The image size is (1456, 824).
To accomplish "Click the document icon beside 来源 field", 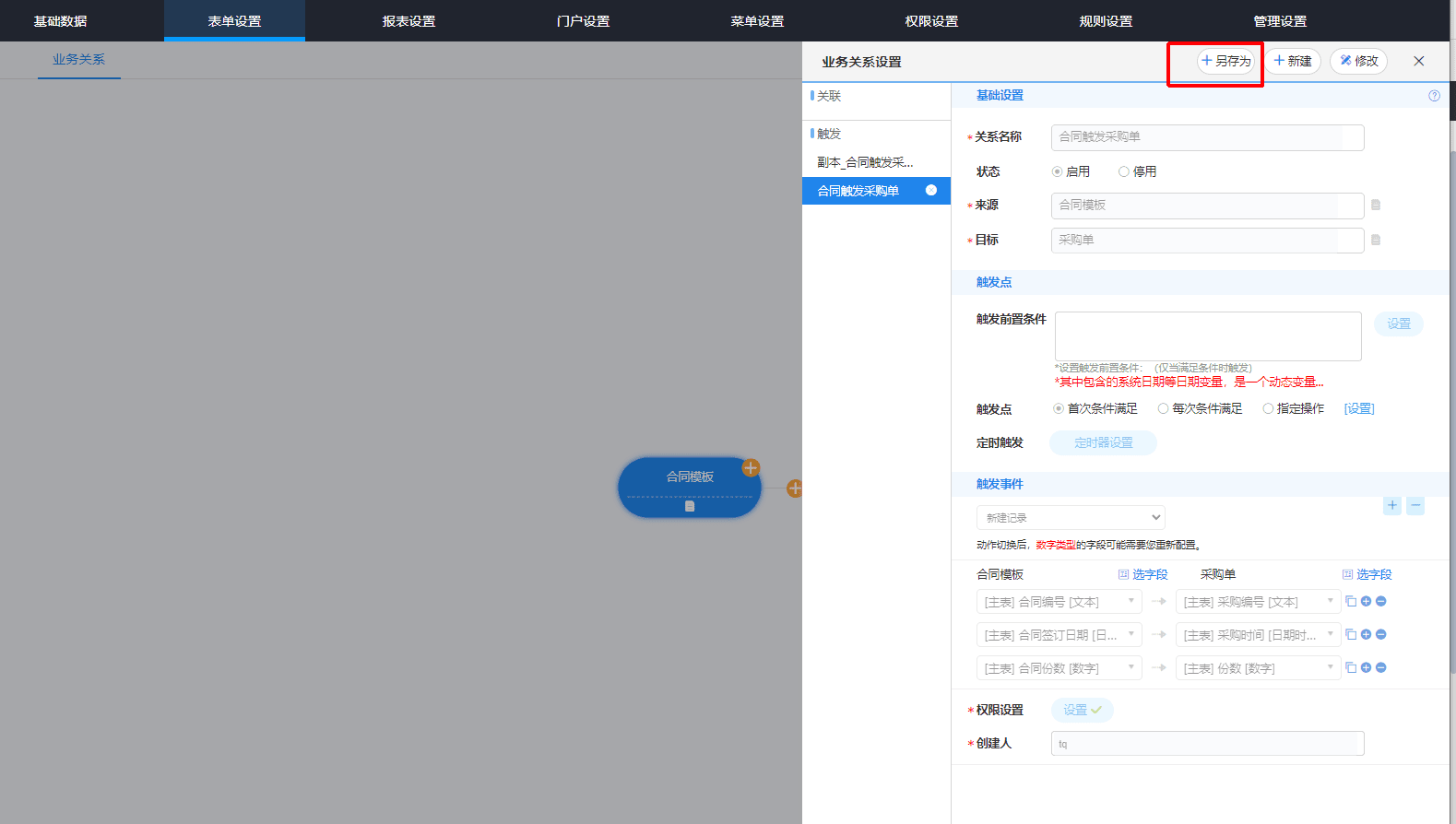I will point(1376,205).
